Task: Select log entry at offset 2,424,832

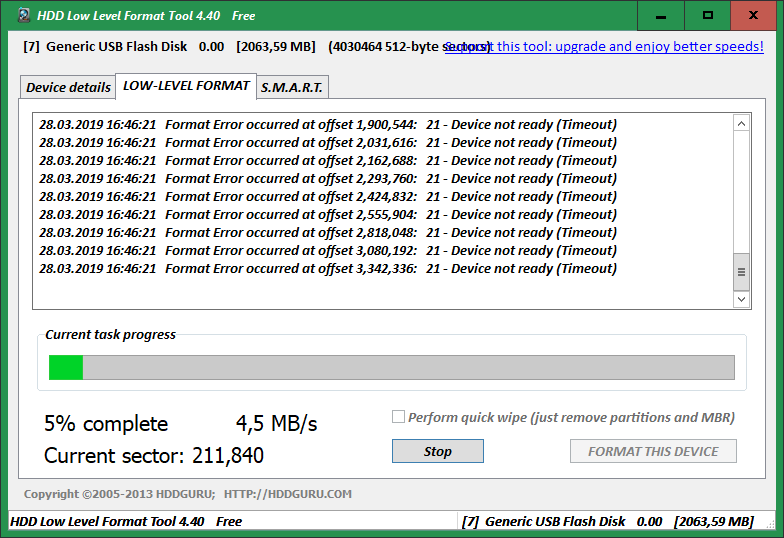Action: click(x=328, y=196)
